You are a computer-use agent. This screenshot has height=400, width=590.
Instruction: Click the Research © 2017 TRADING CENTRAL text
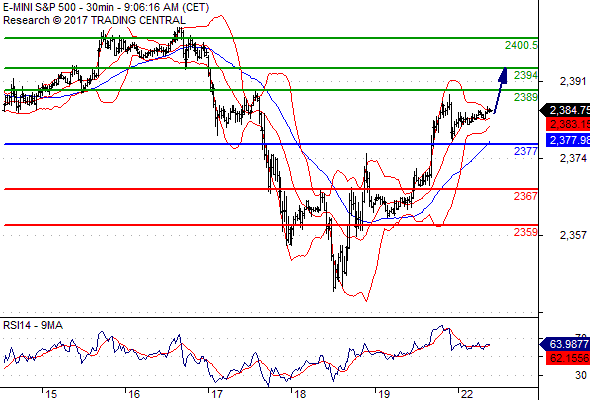[x=94, y=20]
